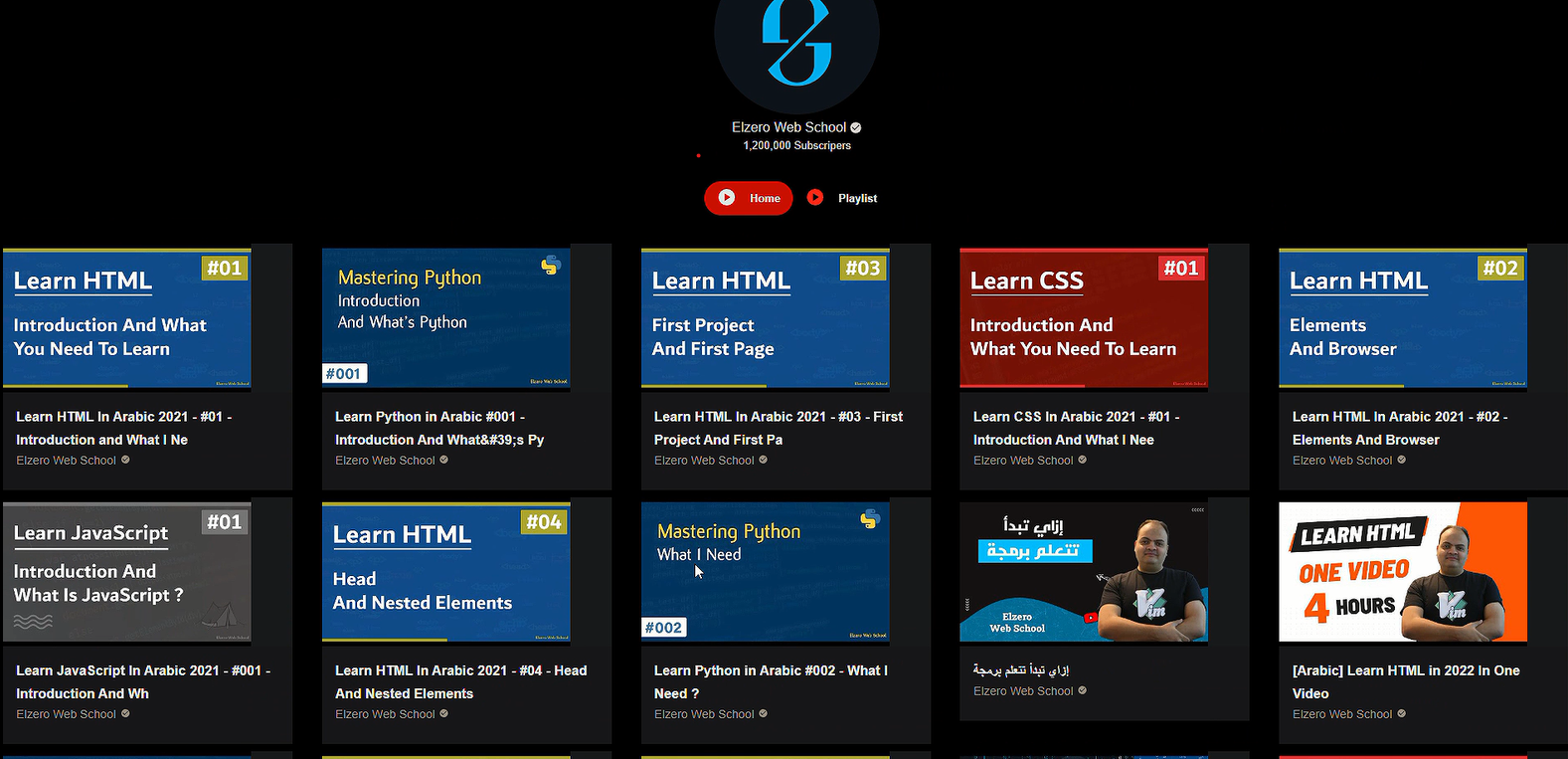Click the play icon inside the Home button
This screenshot has width=1568, height=759.
pyautogui.click(x=727, y=198)
